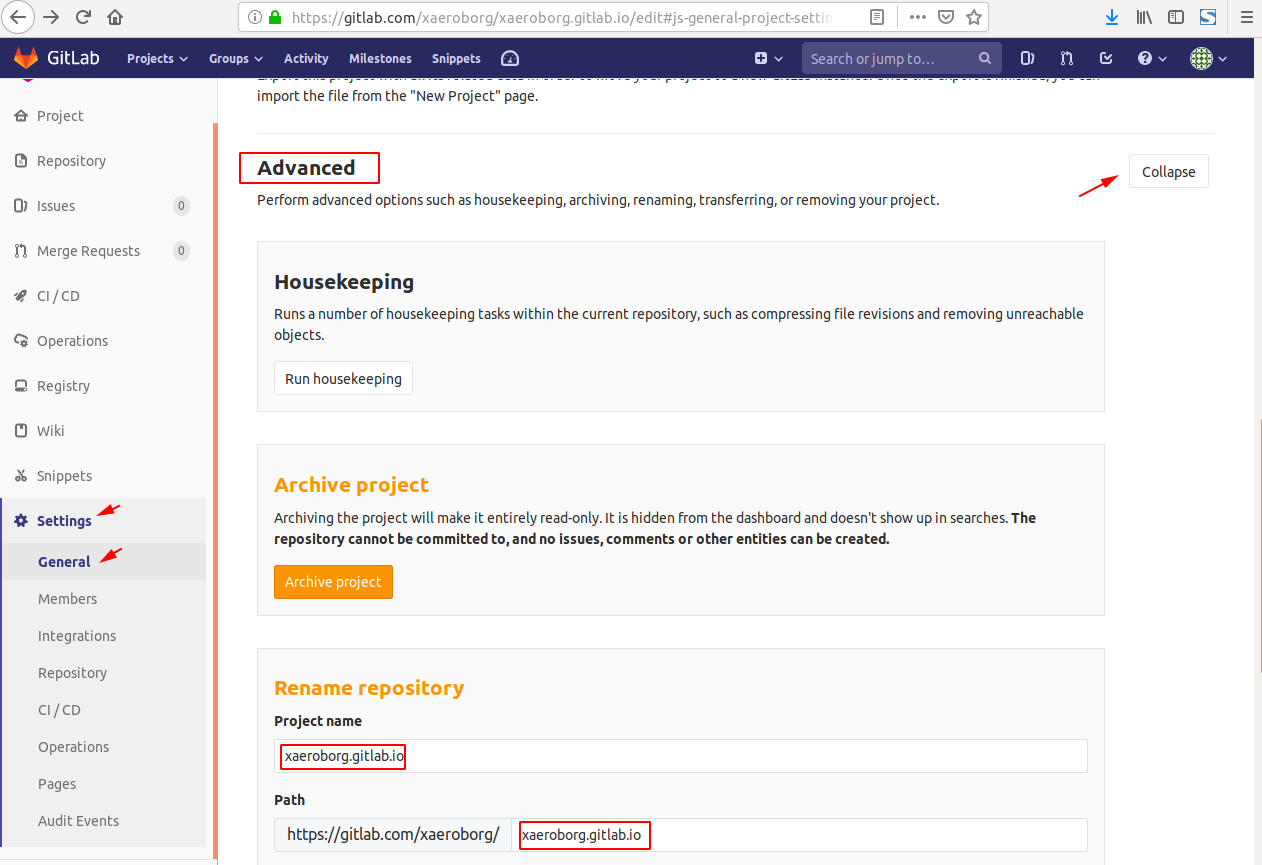Viewport: 1262px width, 865px height.
Task: Open the Issues icon in the top navbar
Action: [x=1027, y=58]
